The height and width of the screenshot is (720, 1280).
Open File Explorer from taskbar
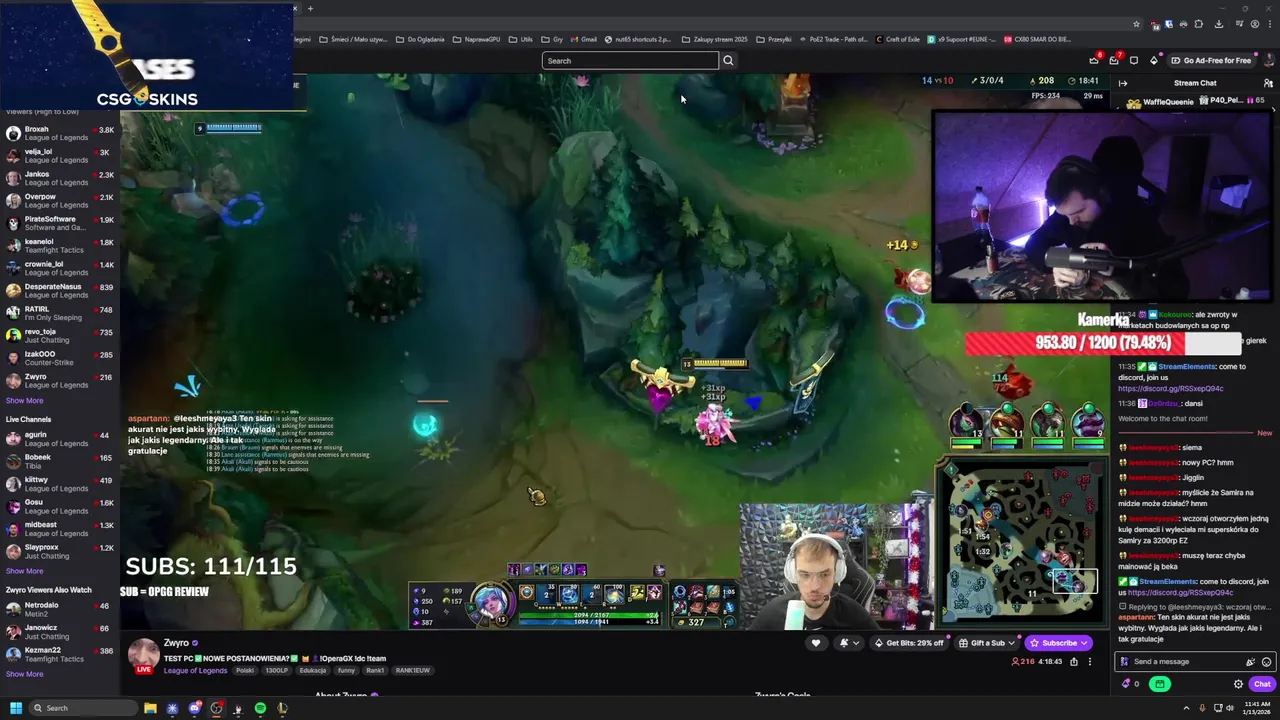point(150,708)
